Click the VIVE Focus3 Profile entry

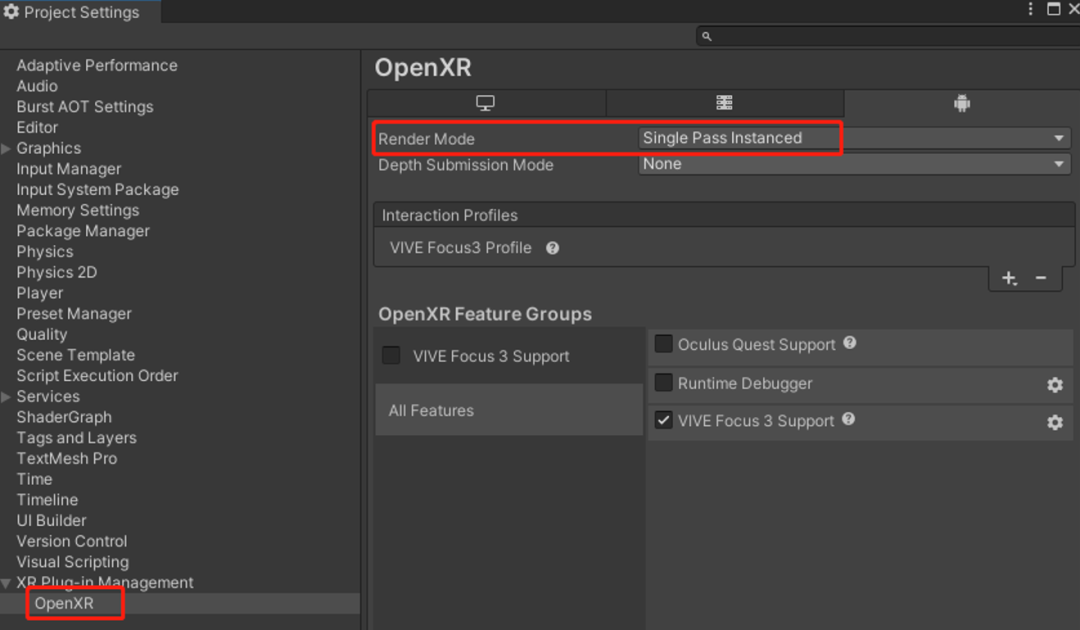tap(460, 248)
